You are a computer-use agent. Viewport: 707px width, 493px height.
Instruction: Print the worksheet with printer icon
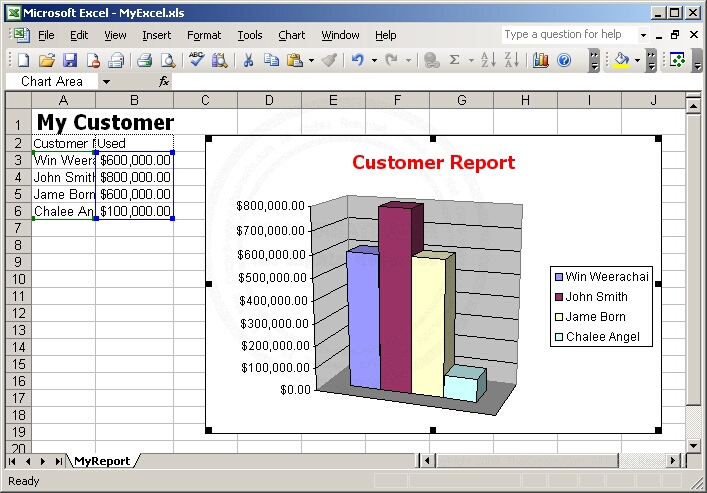click(x=144, y=60)
